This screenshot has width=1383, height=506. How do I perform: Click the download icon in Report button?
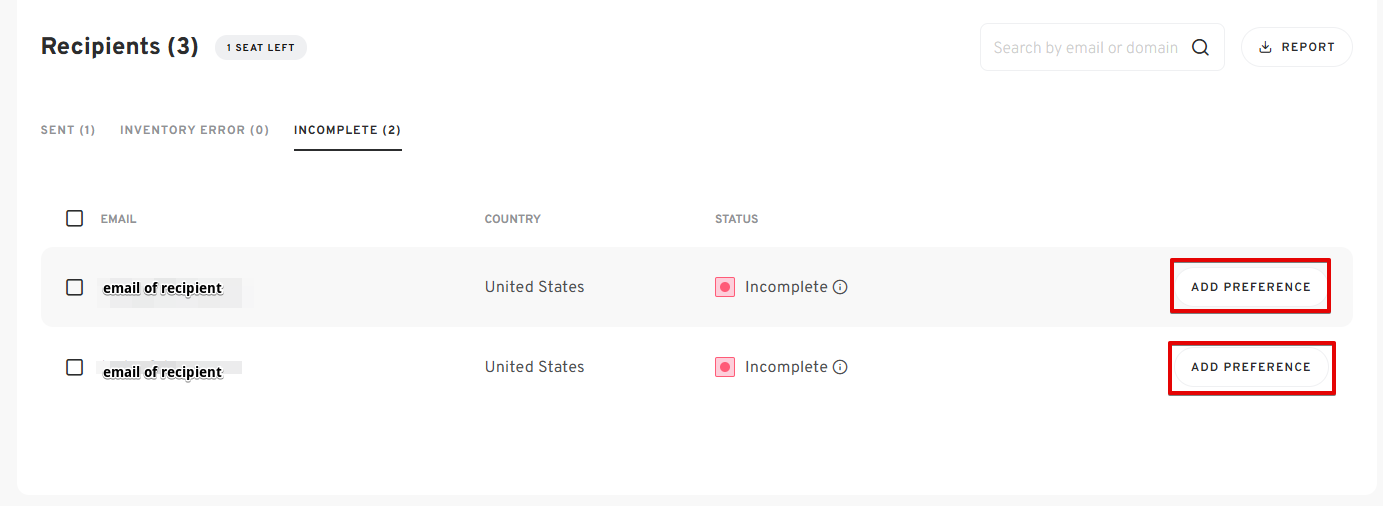click(1265, 47)
